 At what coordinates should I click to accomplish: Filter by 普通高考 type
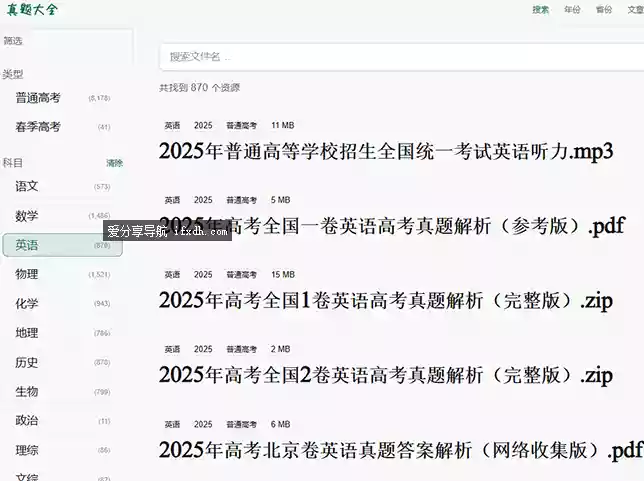(62, 98)
